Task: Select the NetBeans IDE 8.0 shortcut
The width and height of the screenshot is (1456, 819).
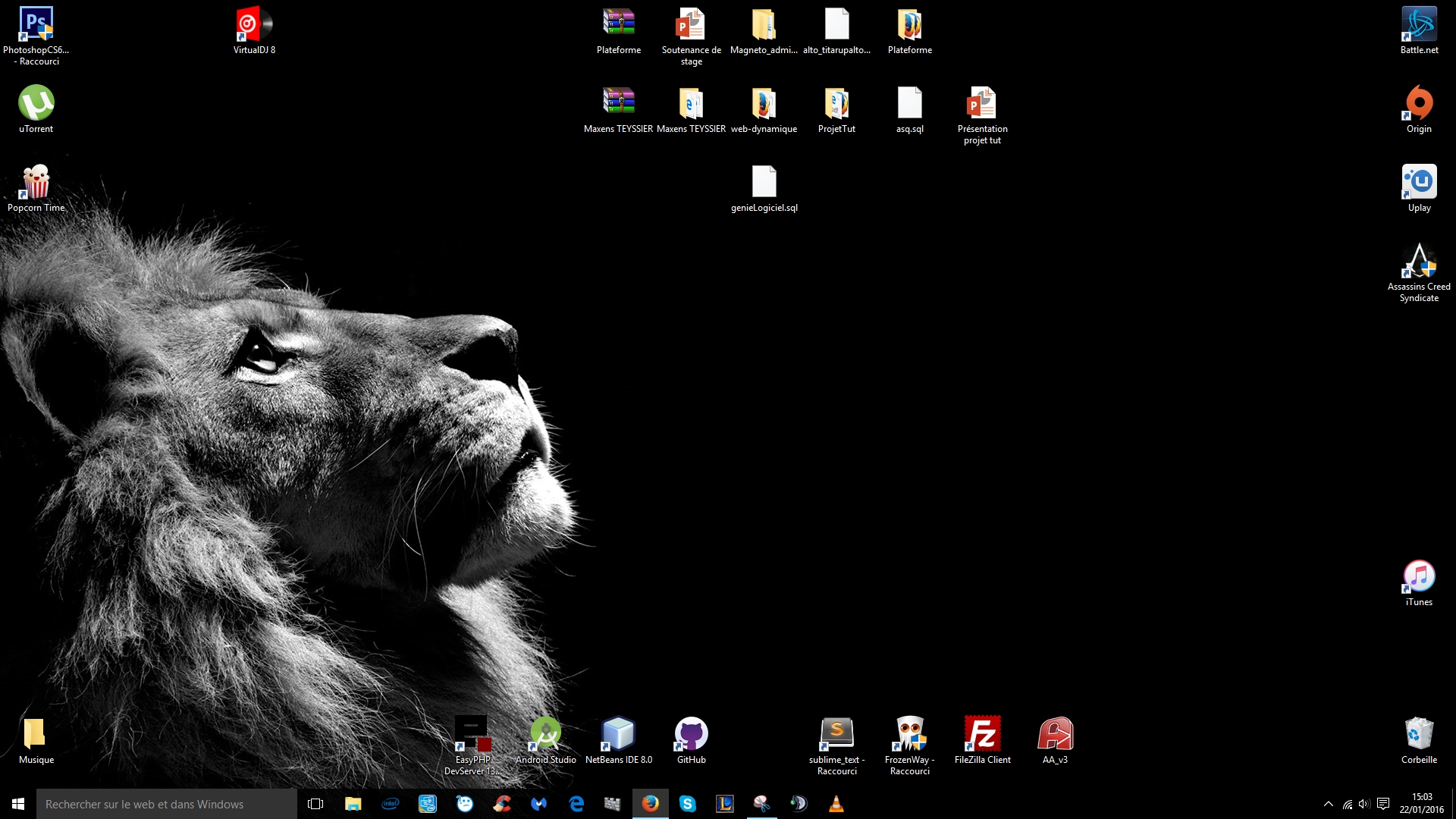Action: tap(618, 741)
